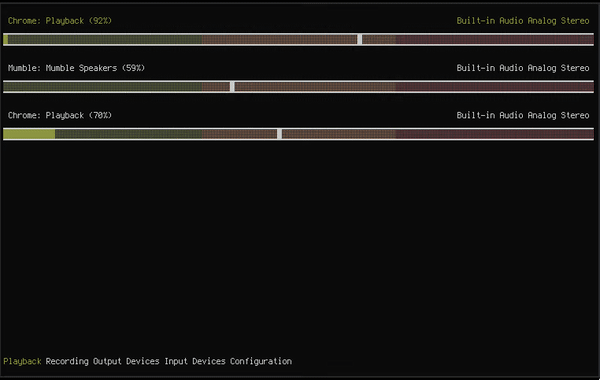Click the output device name for Chrome 92% stream

coord(523,21)
